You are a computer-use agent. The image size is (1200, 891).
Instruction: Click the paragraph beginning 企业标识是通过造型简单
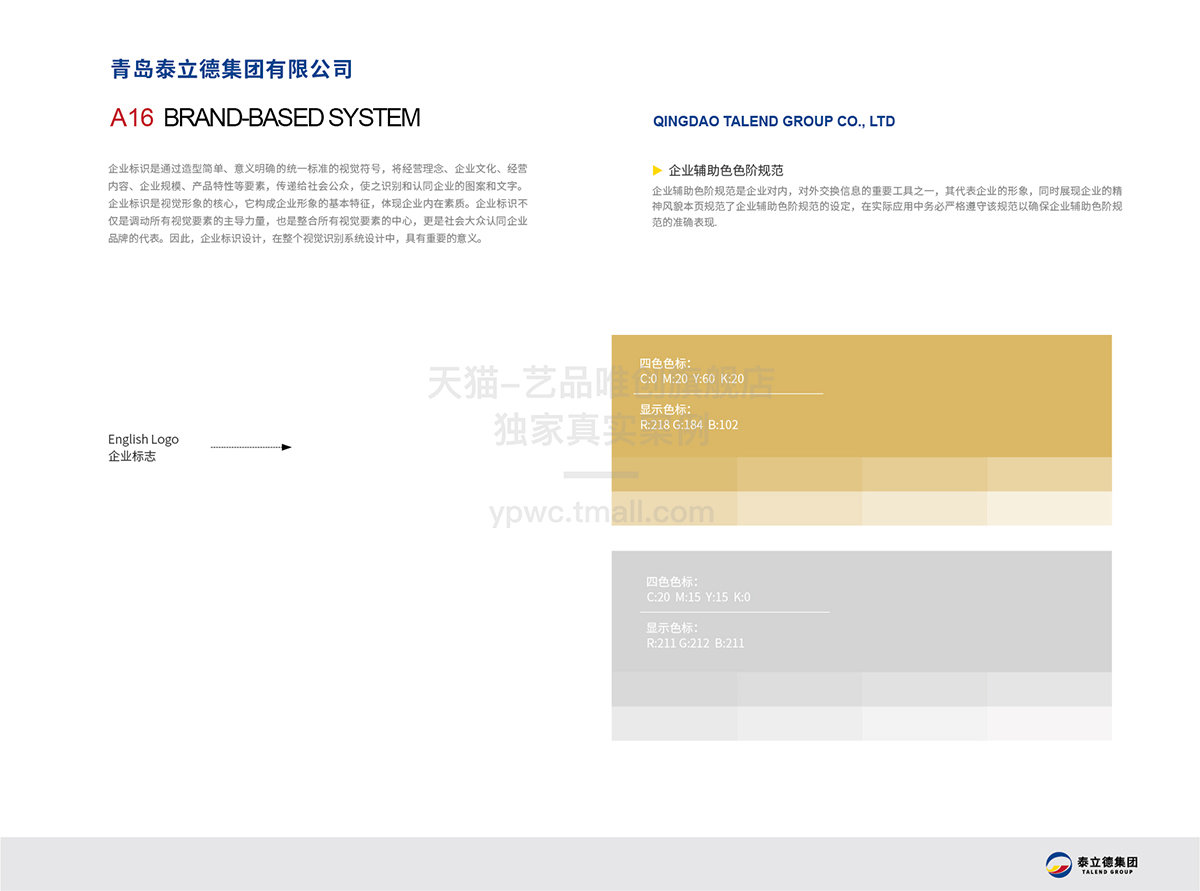click(x=318, y=204)
